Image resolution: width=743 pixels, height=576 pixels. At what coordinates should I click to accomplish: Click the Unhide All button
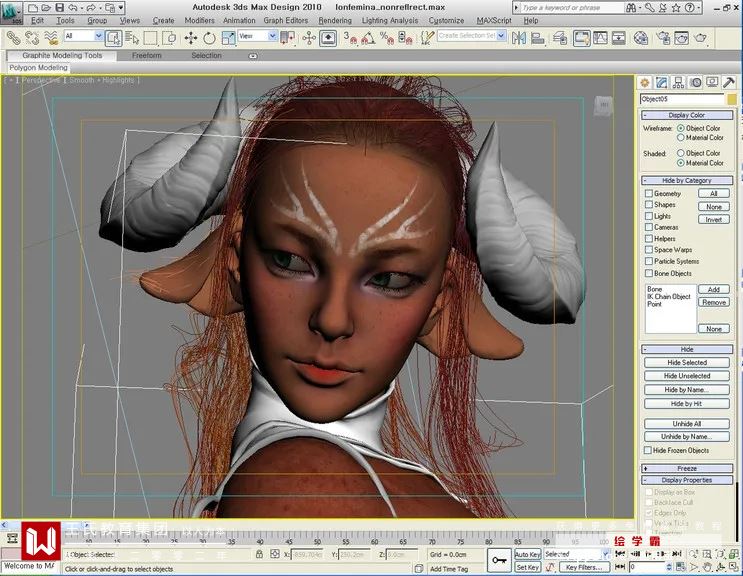[687, 423]
